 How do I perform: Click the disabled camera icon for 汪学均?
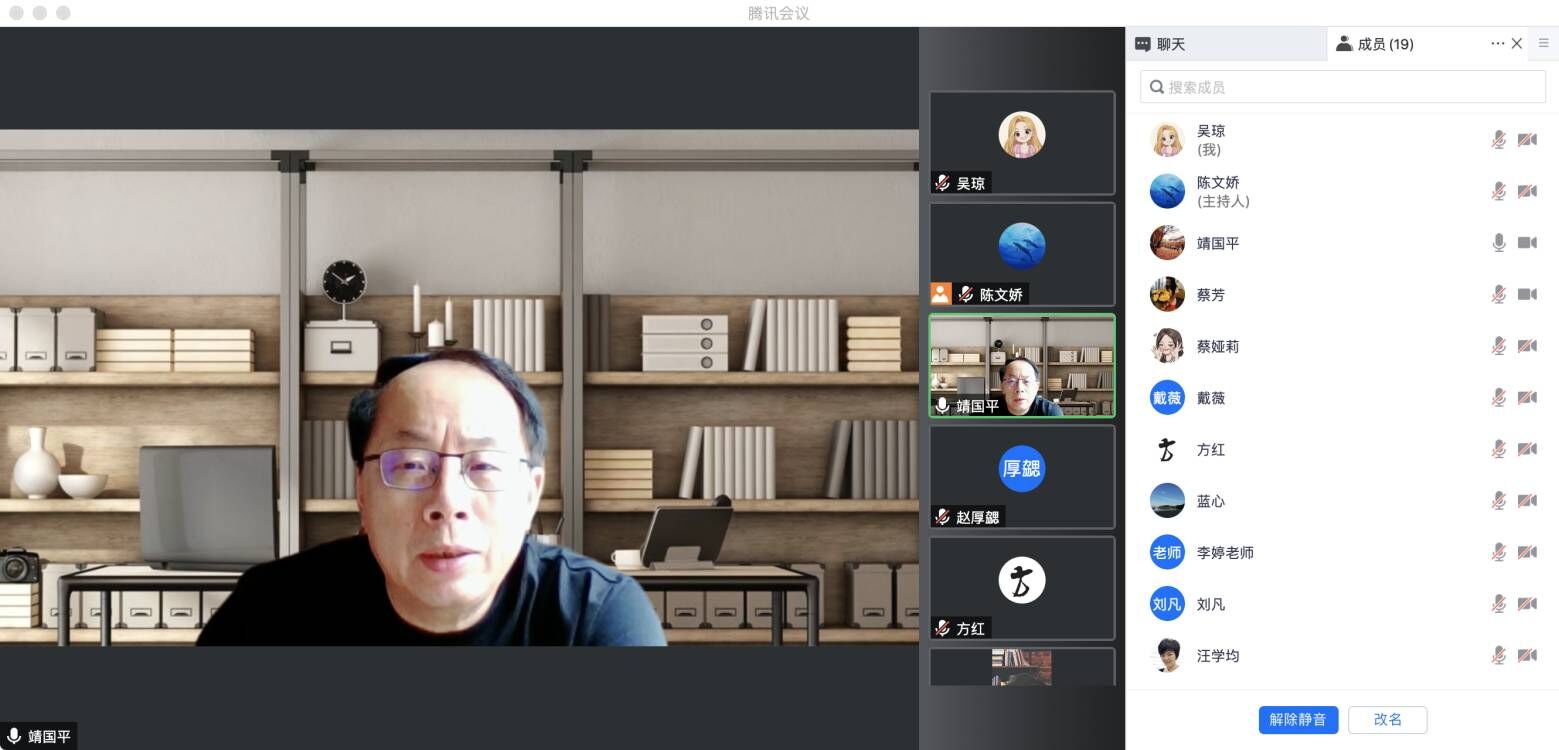1527,655
